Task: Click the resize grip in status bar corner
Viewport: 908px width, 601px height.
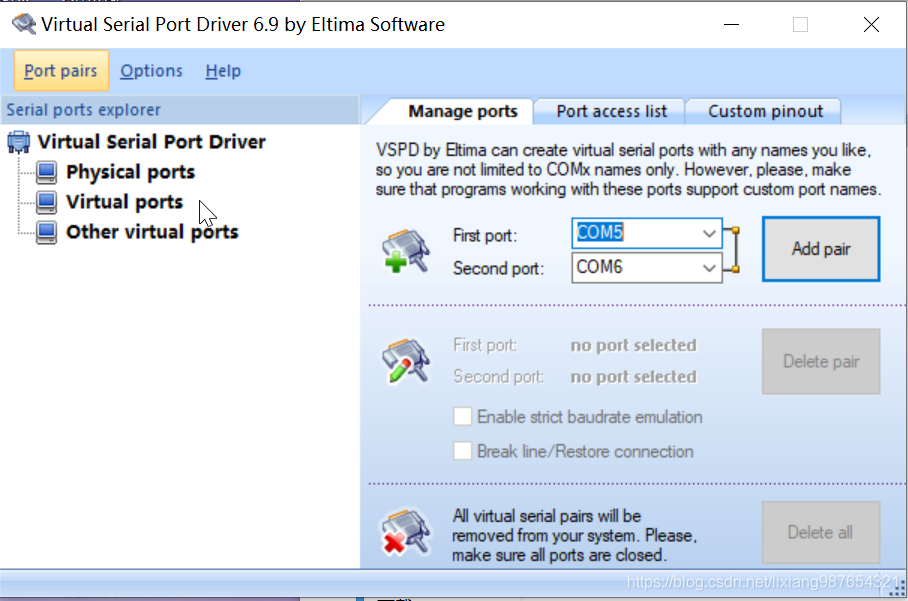Action: pos(898,588)
